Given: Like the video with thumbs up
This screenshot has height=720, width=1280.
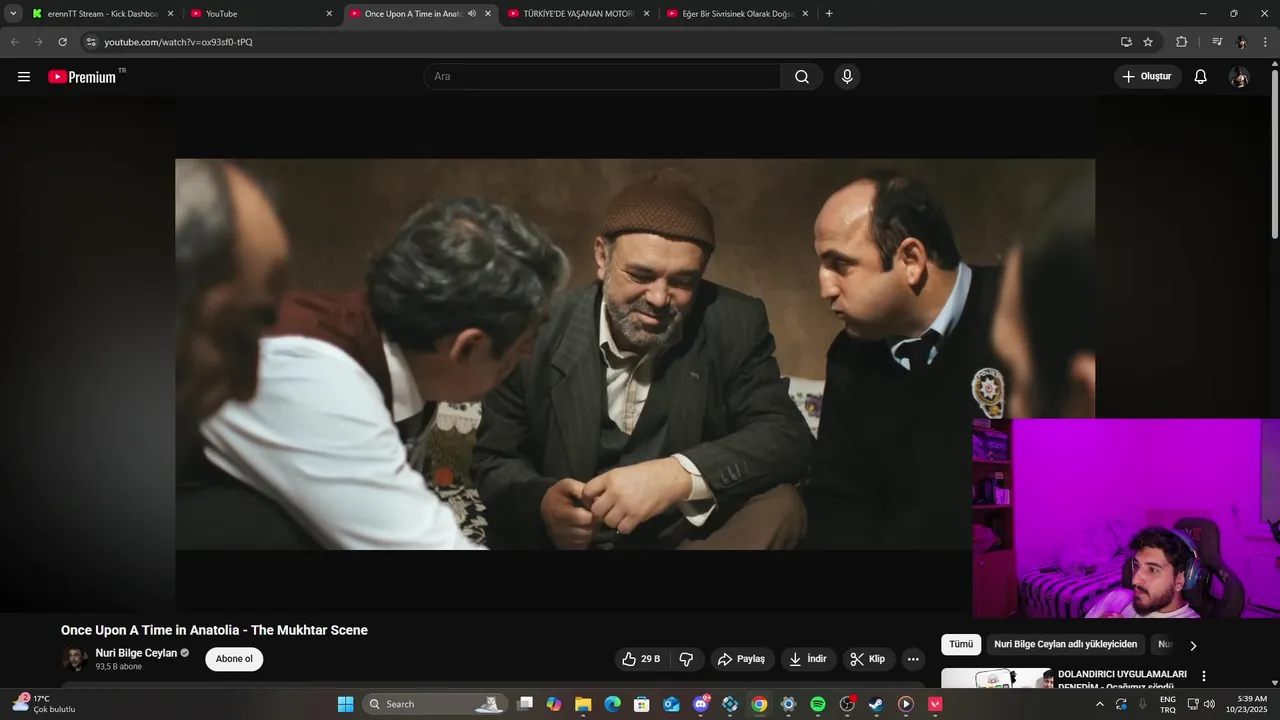Looking at the screenshot, I should pyautogui.click(x=642, y=659).
